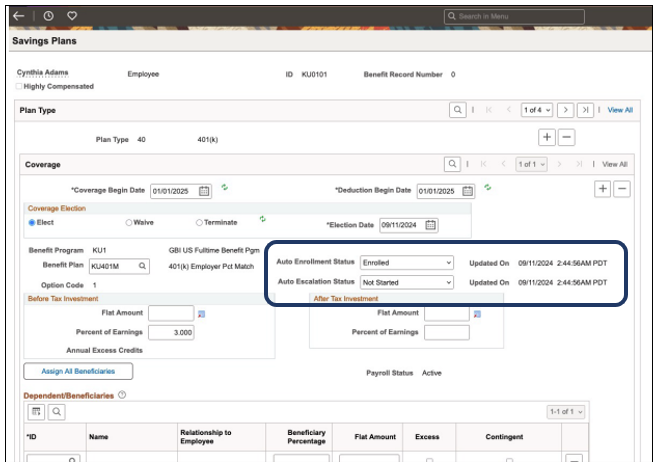The image size is (658, 463).
Task: Delete the Coverage row with minus button
Action: [x=621, y=188]
